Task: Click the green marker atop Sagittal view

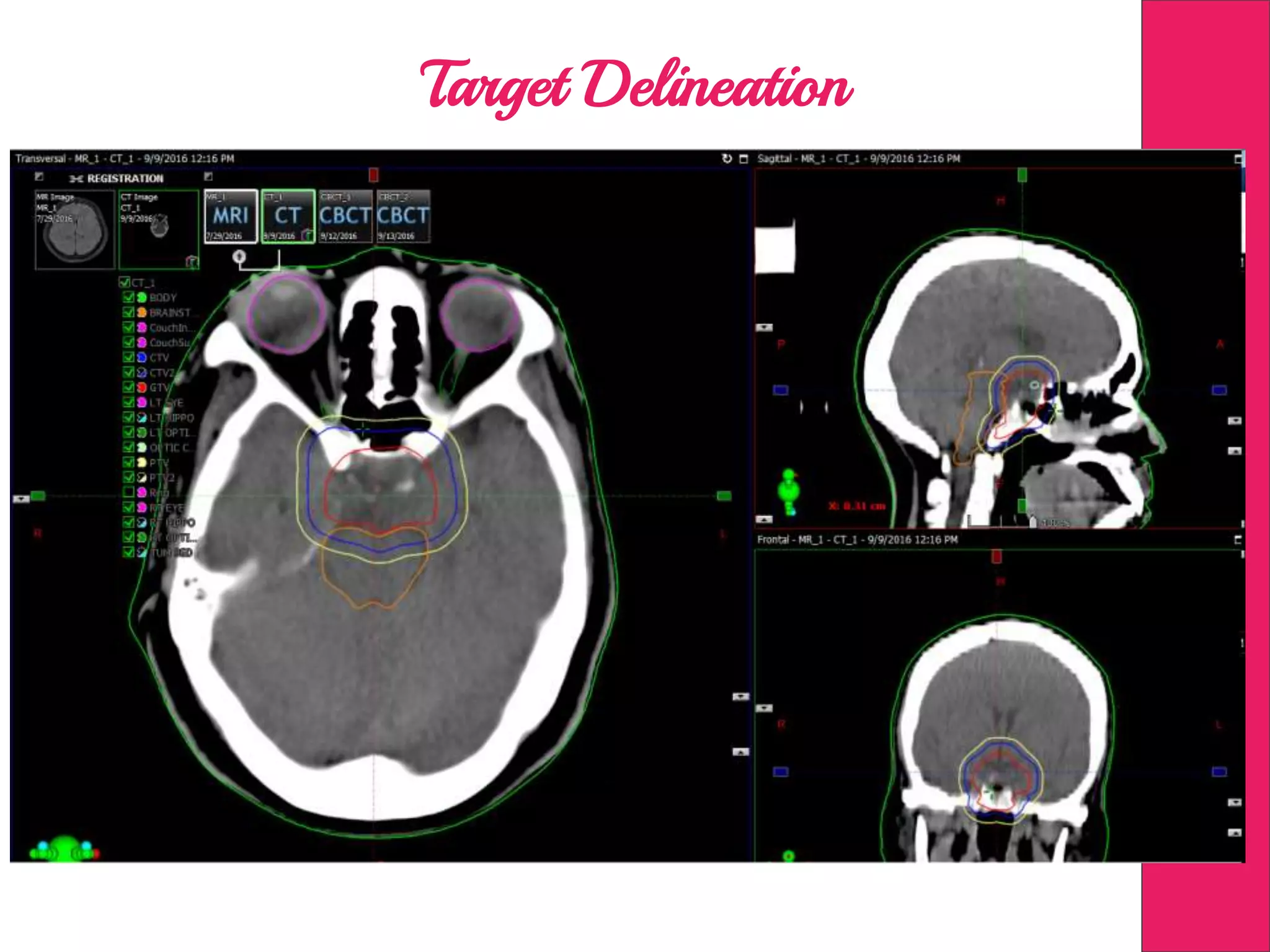Action: pos(1022,175)
